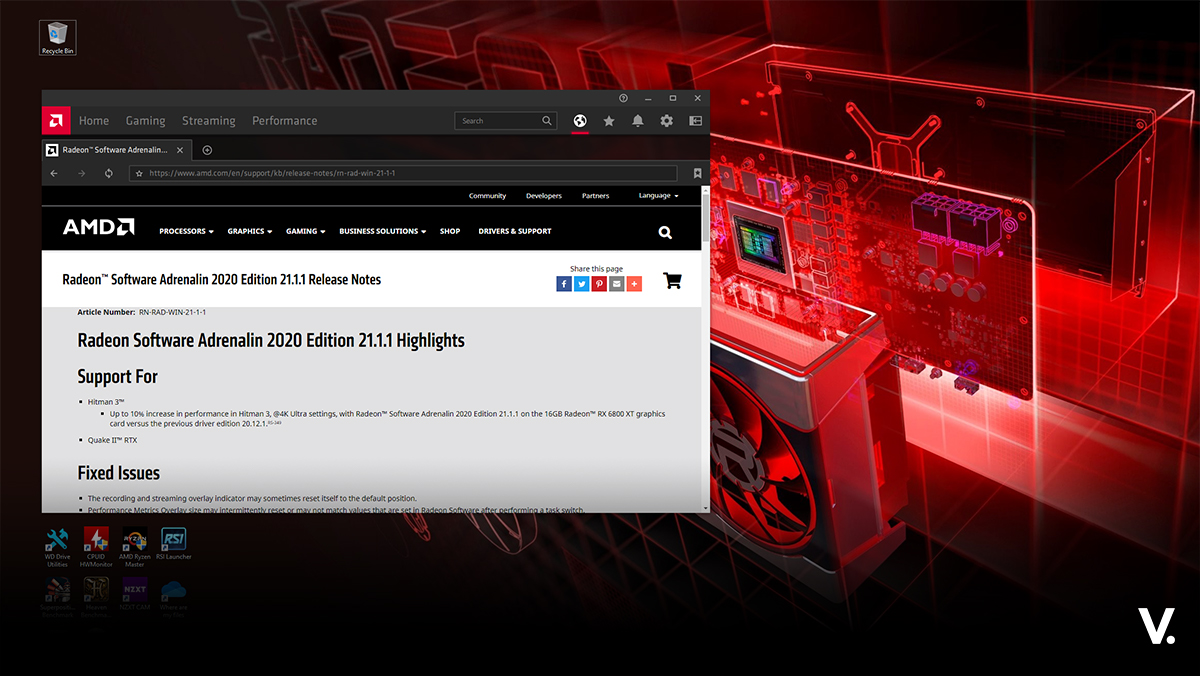Reload the release notes page

click(x=108, y=173)
